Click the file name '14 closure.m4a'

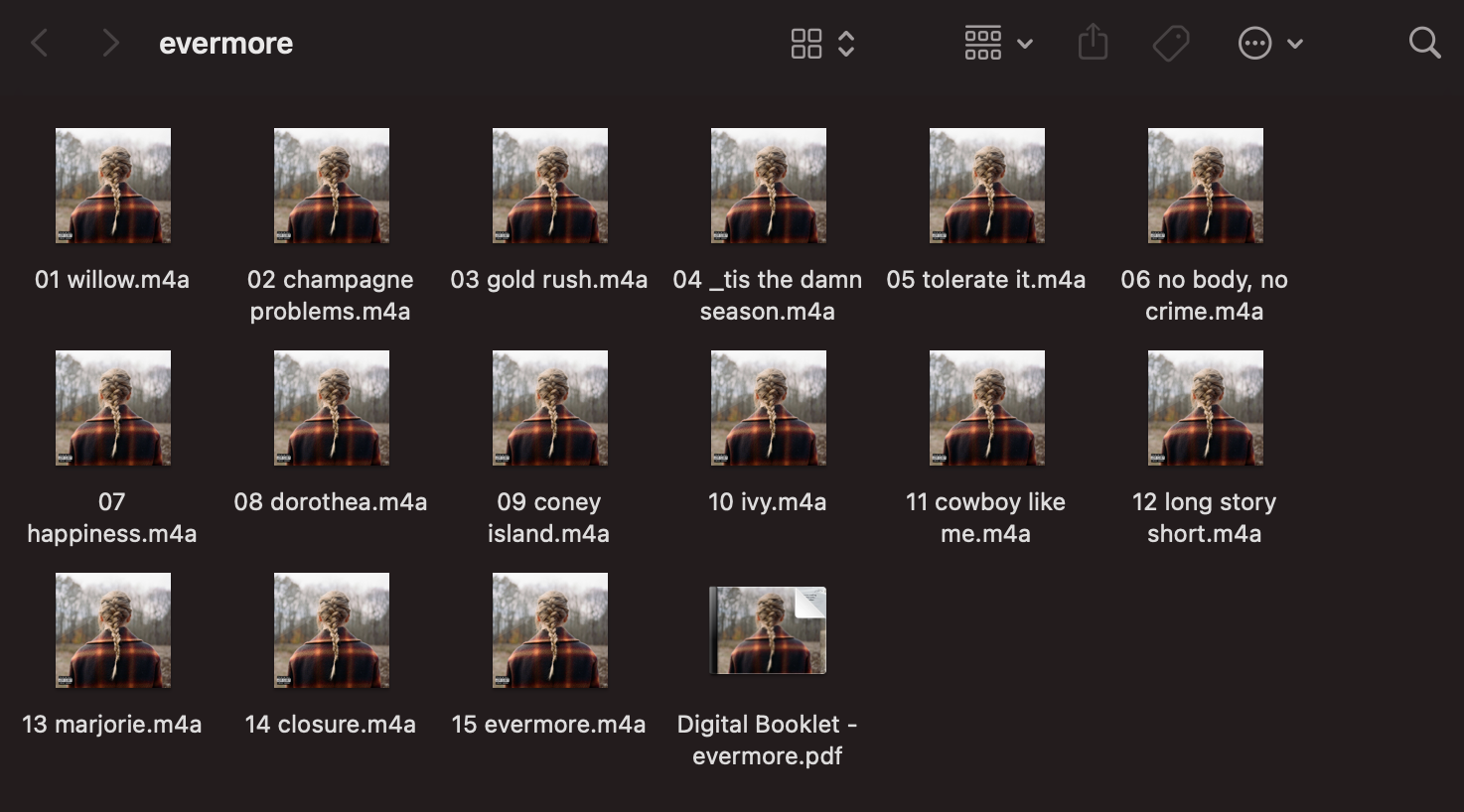click(x=331, y=725)
